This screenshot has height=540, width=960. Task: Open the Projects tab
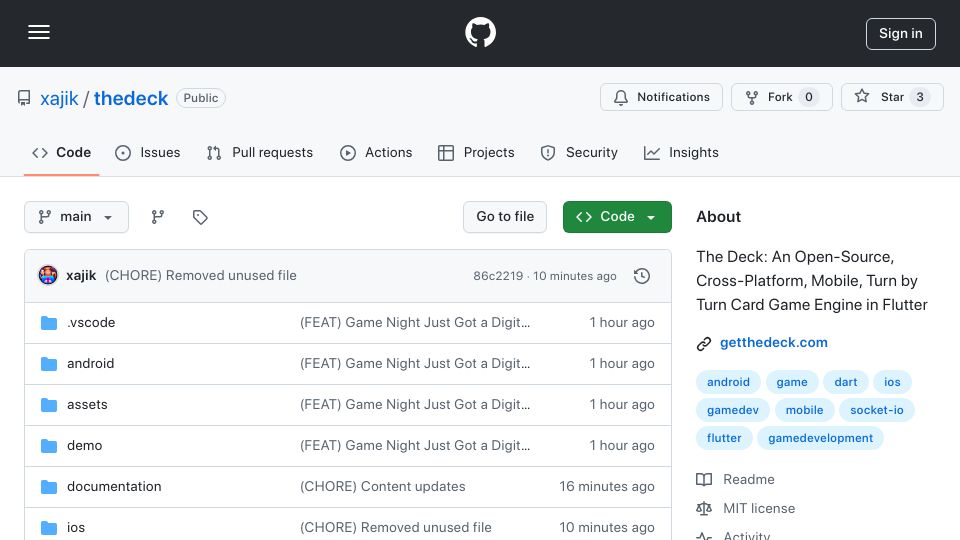476,152
